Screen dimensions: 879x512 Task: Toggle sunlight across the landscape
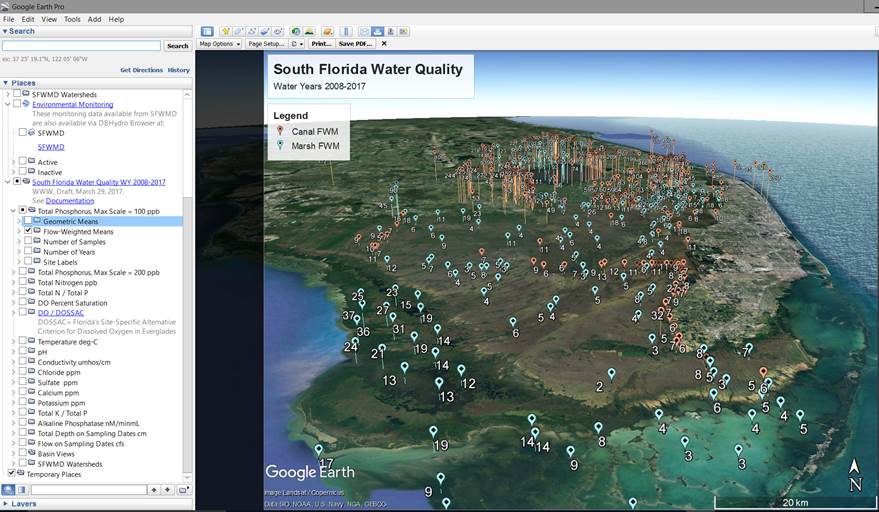click(x=309, y=31)
